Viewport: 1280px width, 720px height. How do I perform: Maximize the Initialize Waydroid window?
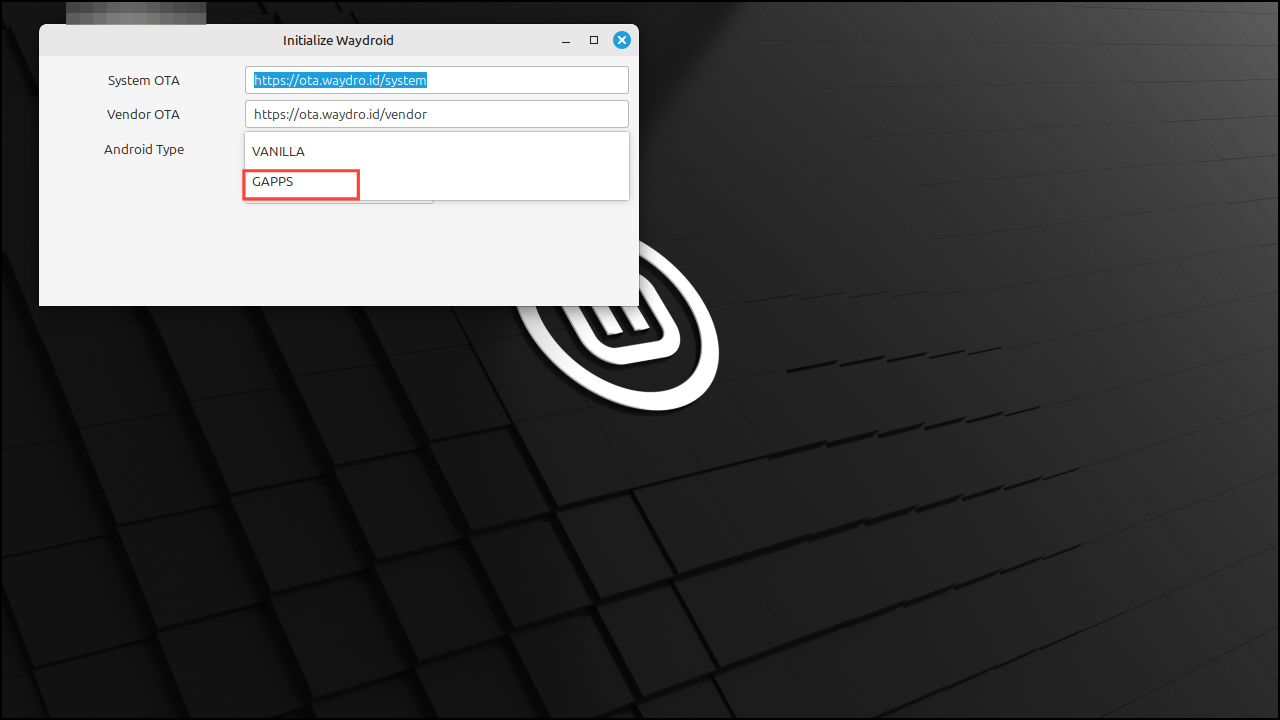(594, 40)
